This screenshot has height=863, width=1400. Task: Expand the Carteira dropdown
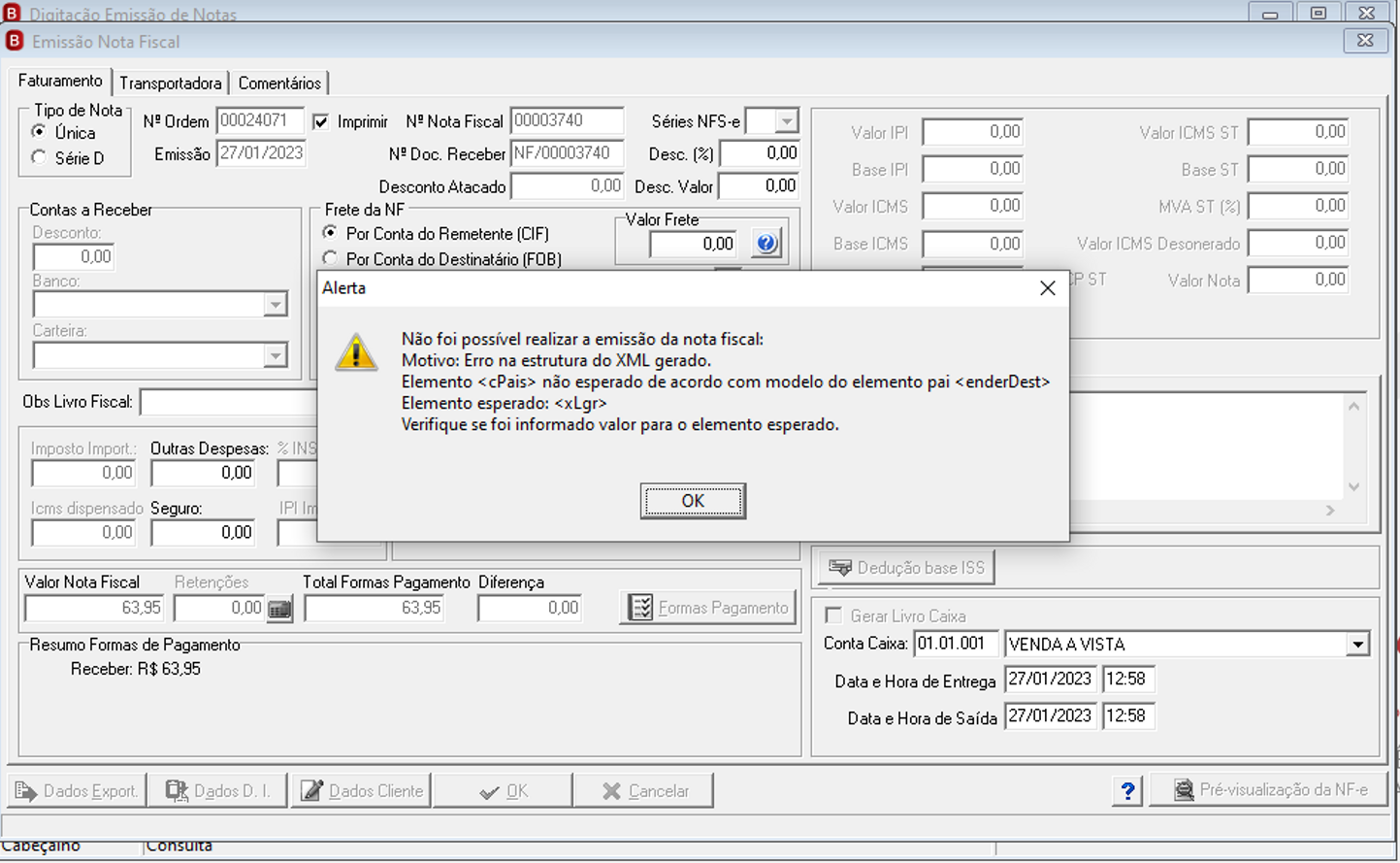click(x=276, y=355)
